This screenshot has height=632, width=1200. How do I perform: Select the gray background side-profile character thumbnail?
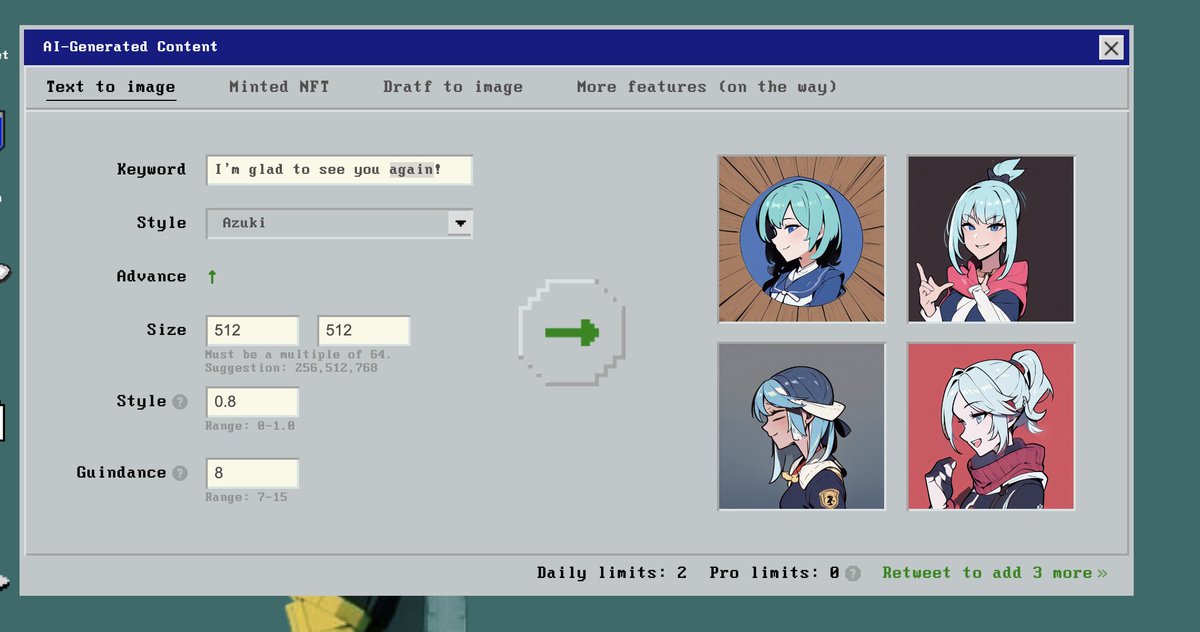801,426
